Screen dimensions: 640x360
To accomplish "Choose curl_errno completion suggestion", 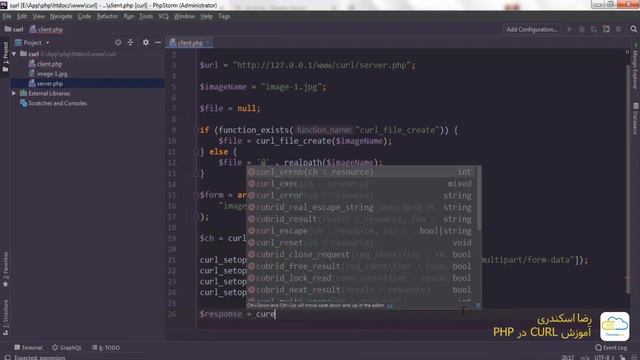I will coord(361,172).
